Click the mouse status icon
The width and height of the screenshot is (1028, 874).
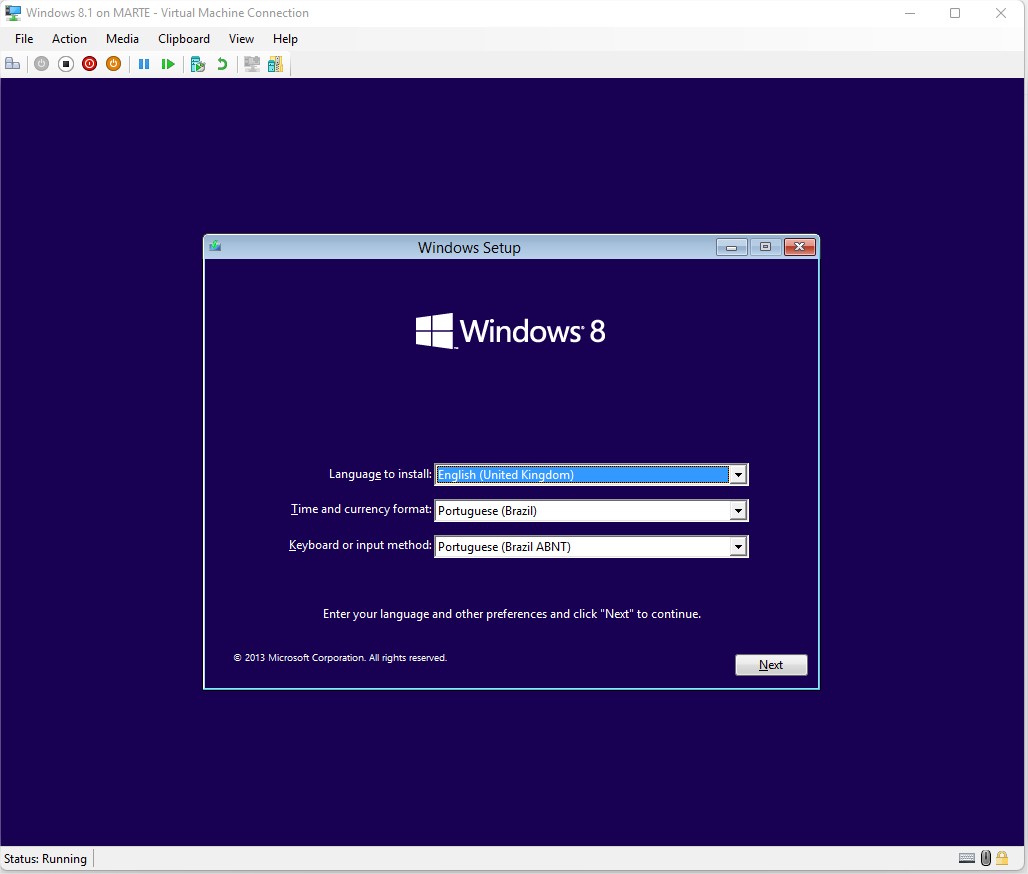click(x=986, y=858)
